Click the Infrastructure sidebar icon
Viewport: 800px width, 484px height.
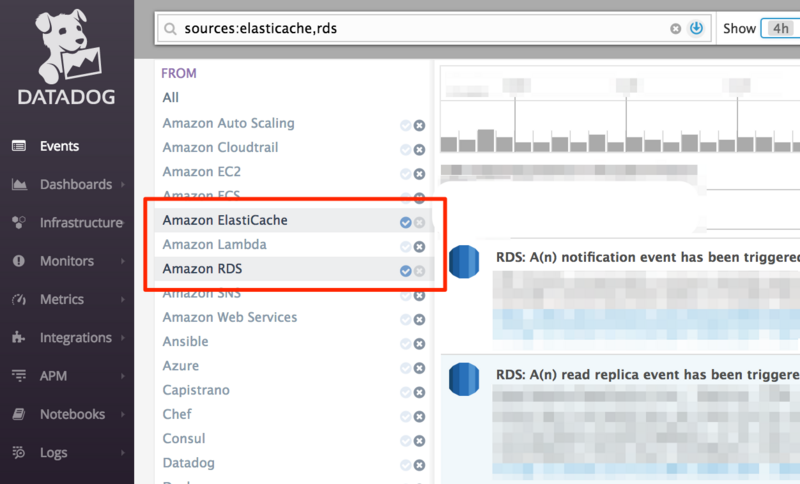19,222
